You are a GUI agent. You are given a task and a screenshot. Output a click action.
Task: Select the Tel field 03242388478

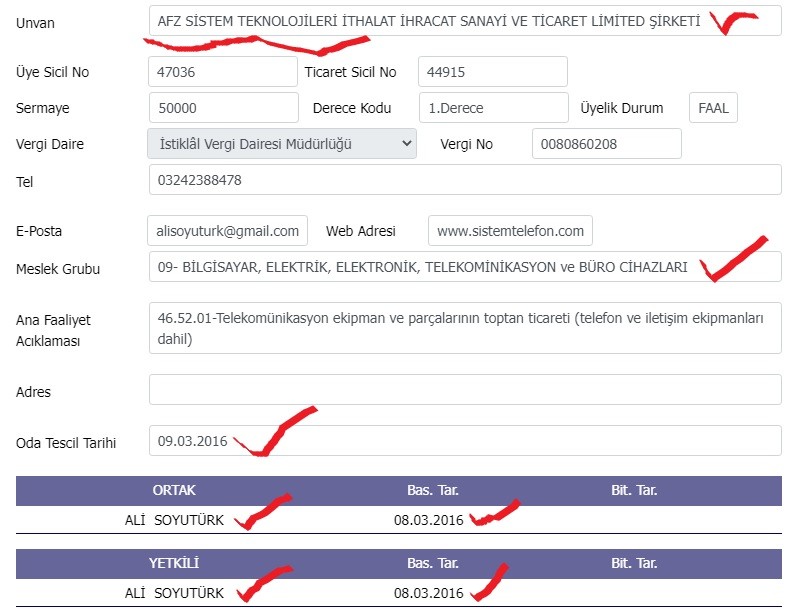(465, 180)
